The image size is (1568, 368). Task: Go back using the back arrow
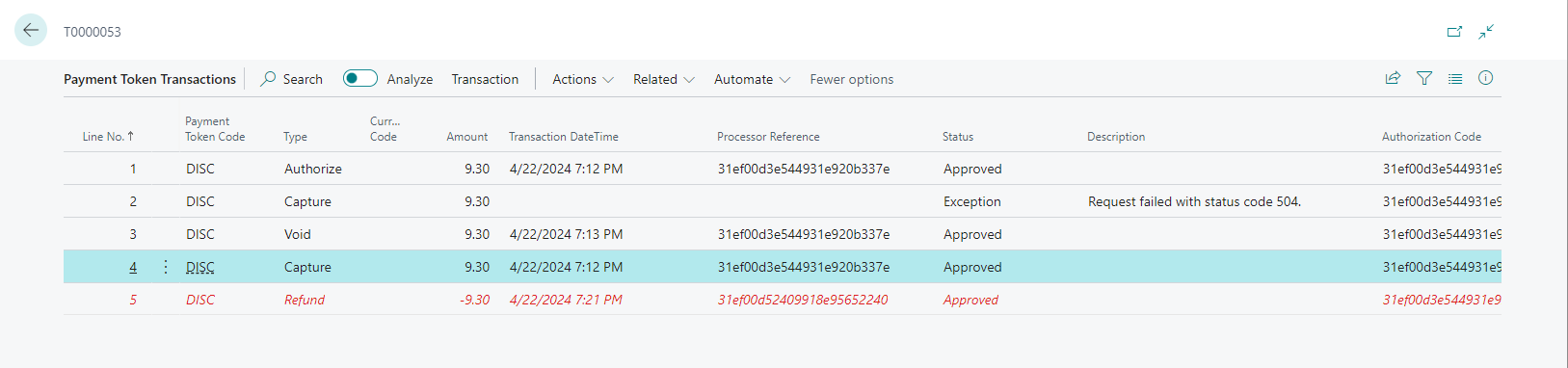point(31,31)
